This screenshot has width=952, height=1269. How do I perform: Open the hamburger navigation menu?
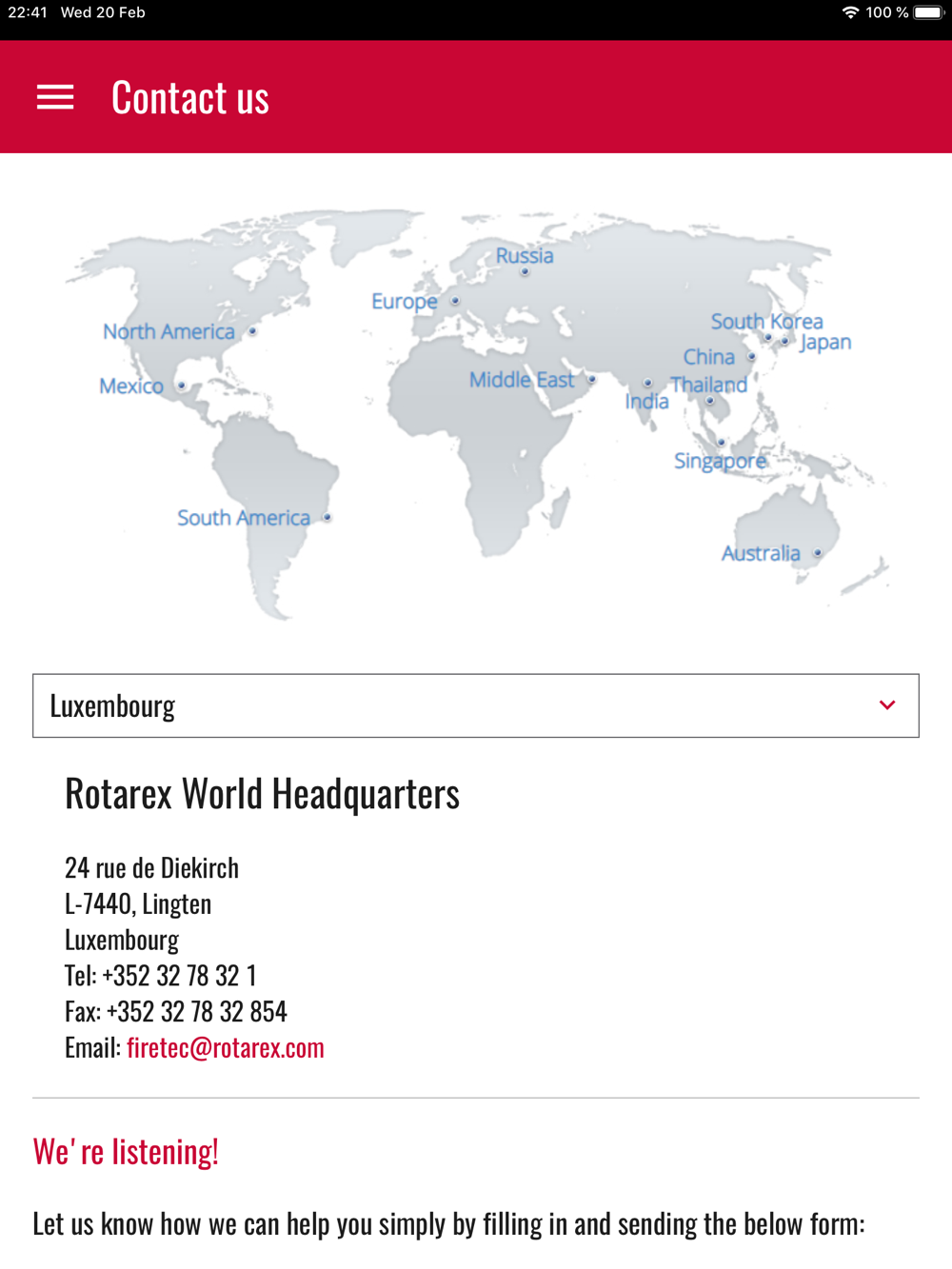(55, 97)
